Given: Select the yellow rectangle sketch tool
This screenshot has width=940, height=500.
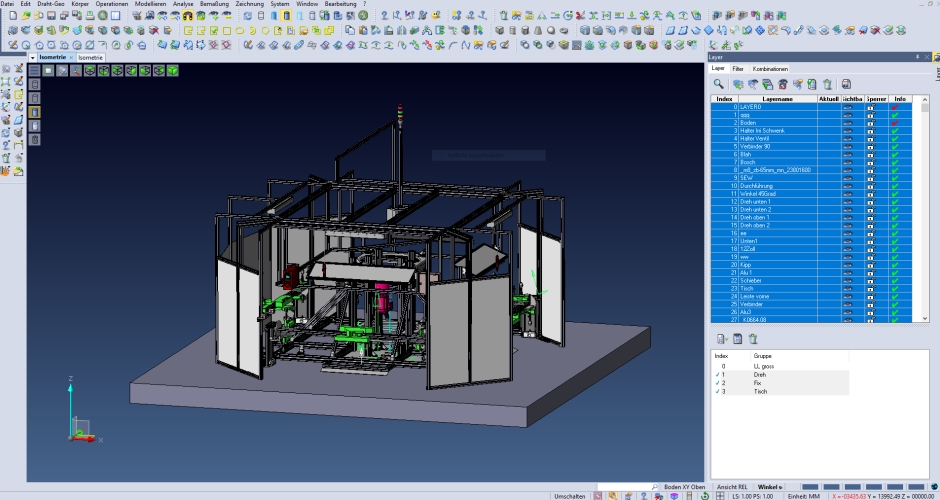Looking at the screenshot, I should 227,30.
